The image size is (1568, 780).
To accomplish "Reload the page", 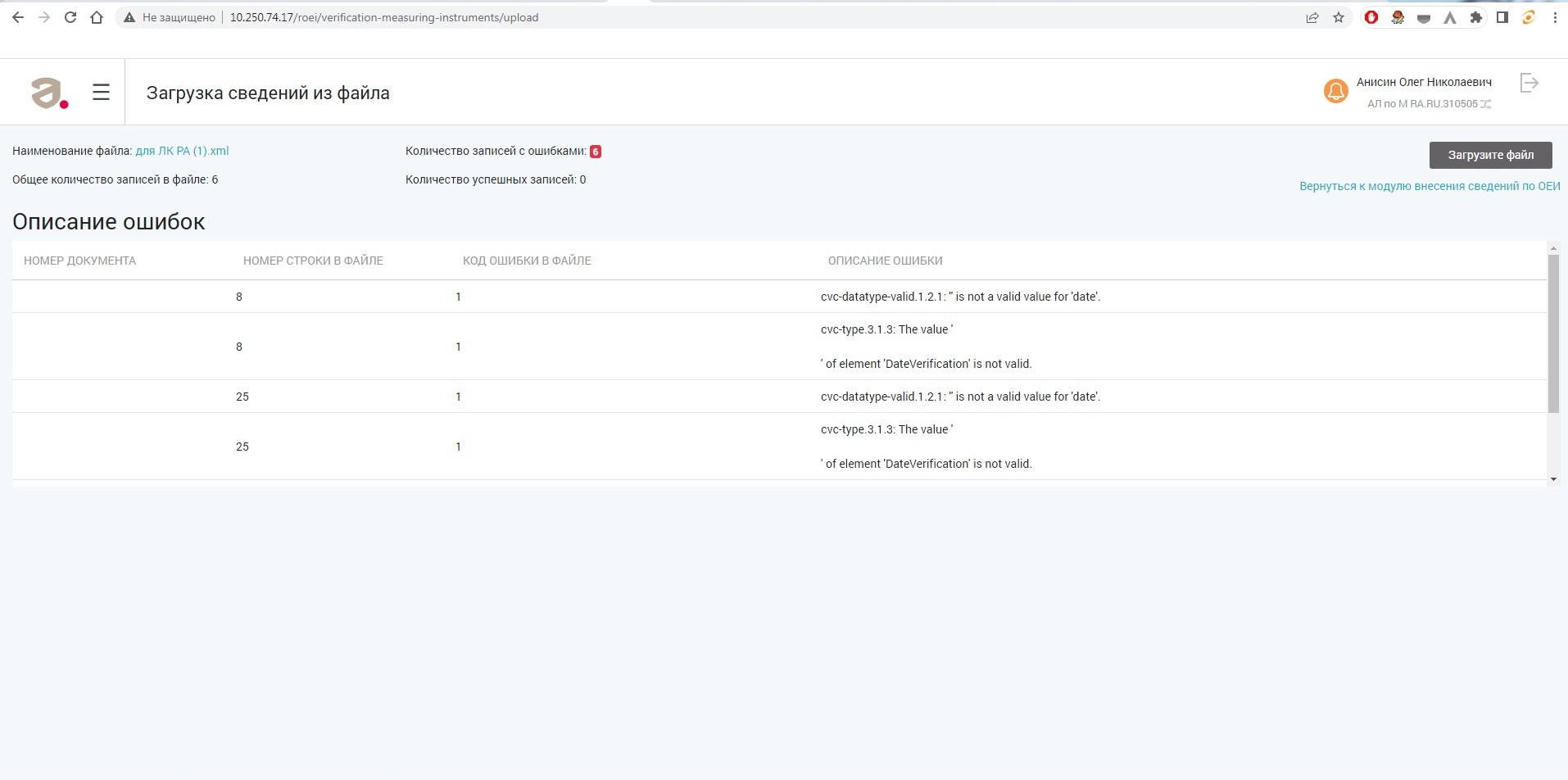I will [70, 17].
